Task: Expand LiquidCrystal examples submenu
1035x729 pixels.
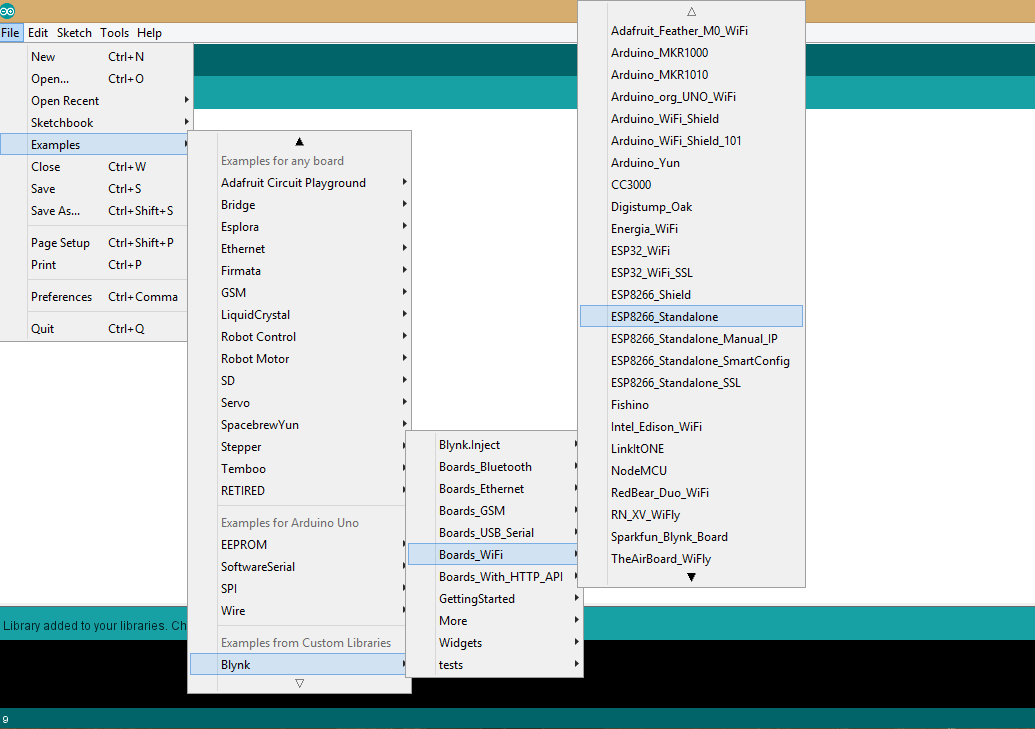Action: pyautogui.click(x=300, y=314)
